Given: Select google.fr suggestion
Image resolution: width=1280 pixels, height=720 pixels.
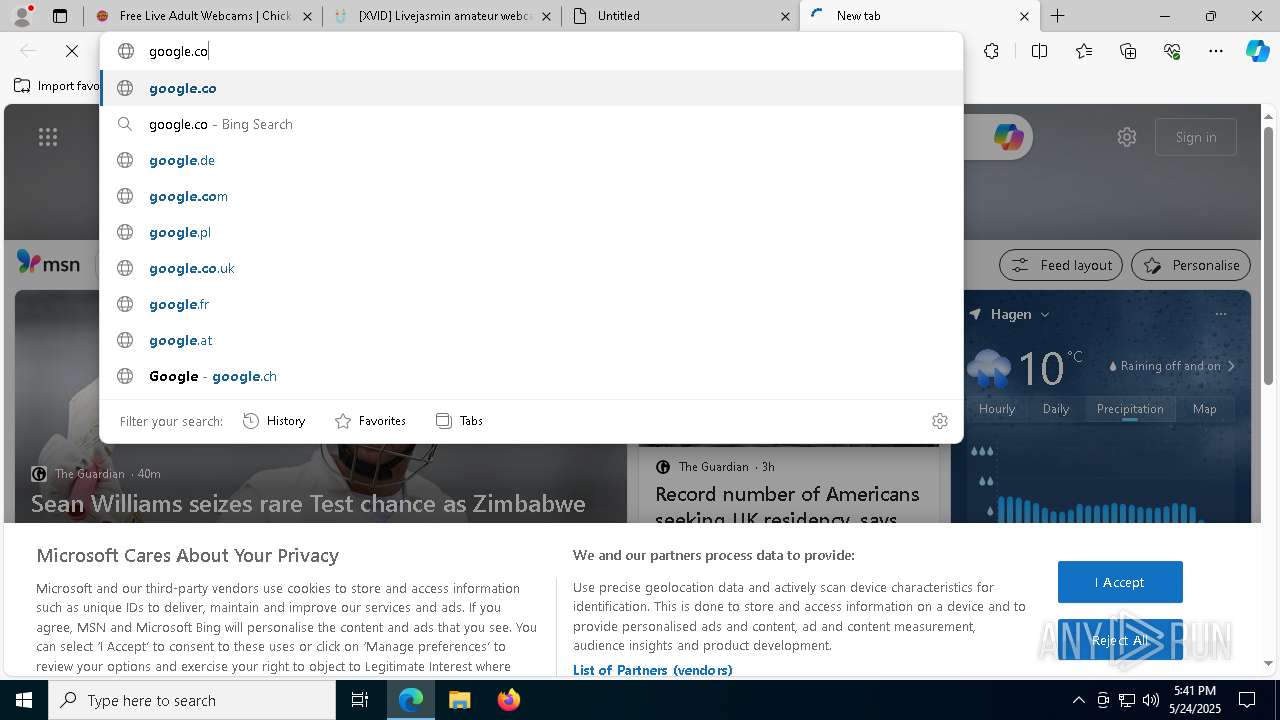Looking at the screenshot, I should pyautogui.click(x=532, y=304).
